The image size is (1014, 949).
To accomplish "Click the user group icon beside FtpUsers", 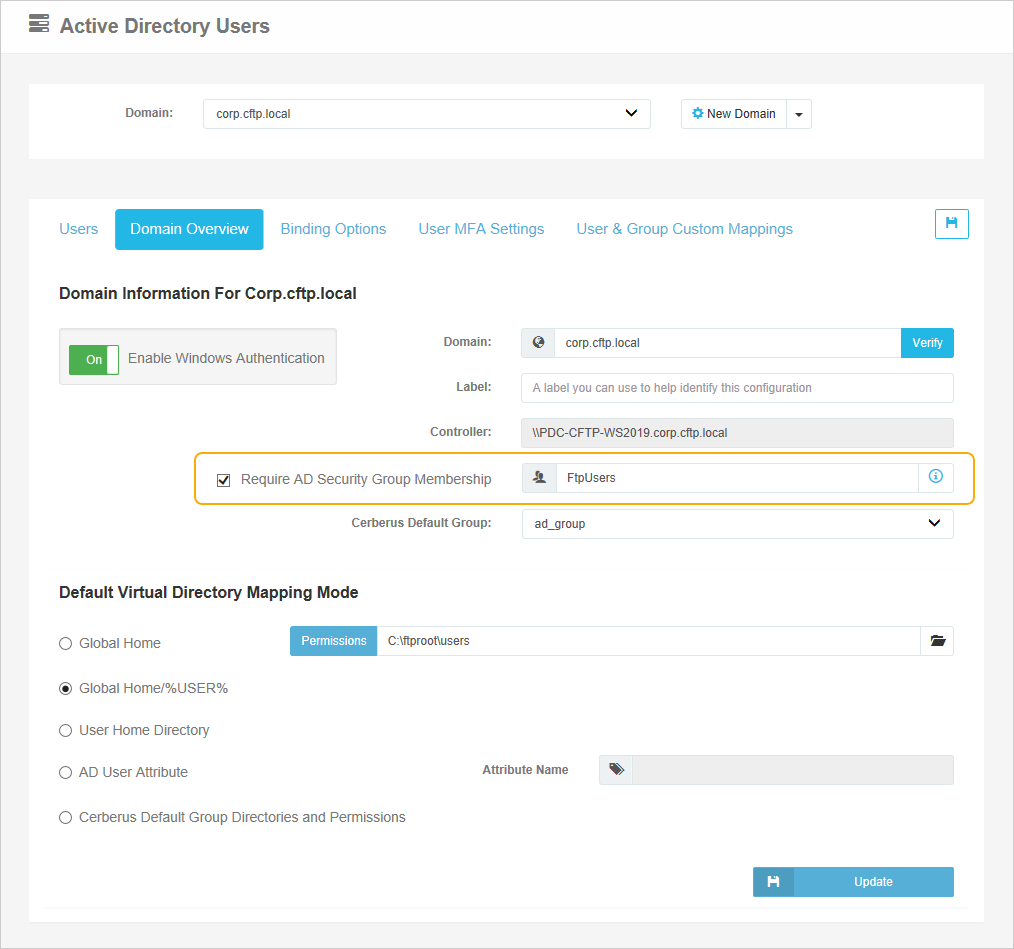I will (x=539, y=478).
